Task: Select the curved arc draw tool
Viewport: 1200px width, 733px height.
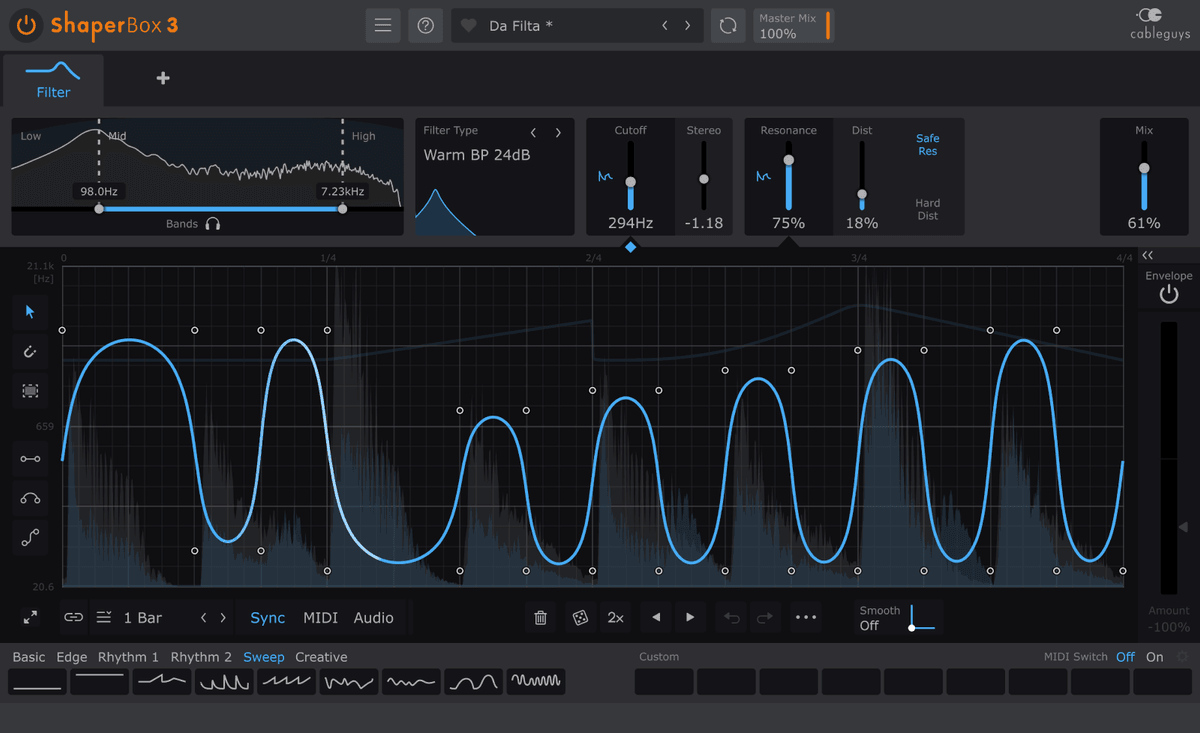Action: coord(30,498)
